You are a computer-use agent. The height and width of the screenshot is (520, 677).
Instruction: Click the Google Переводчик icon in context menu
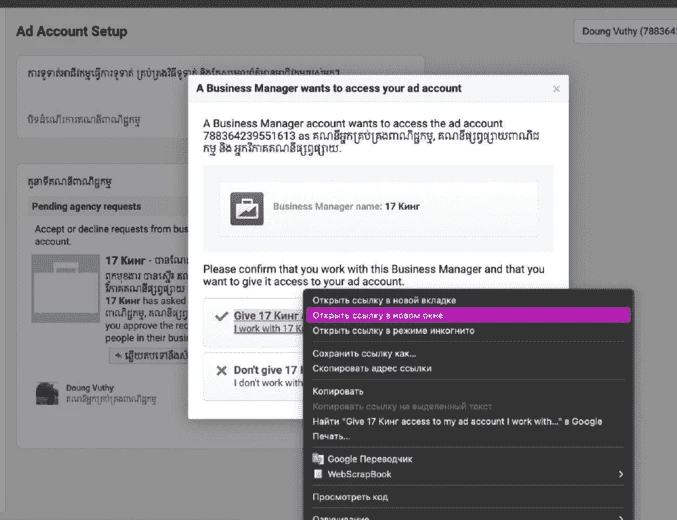(318, 459)
